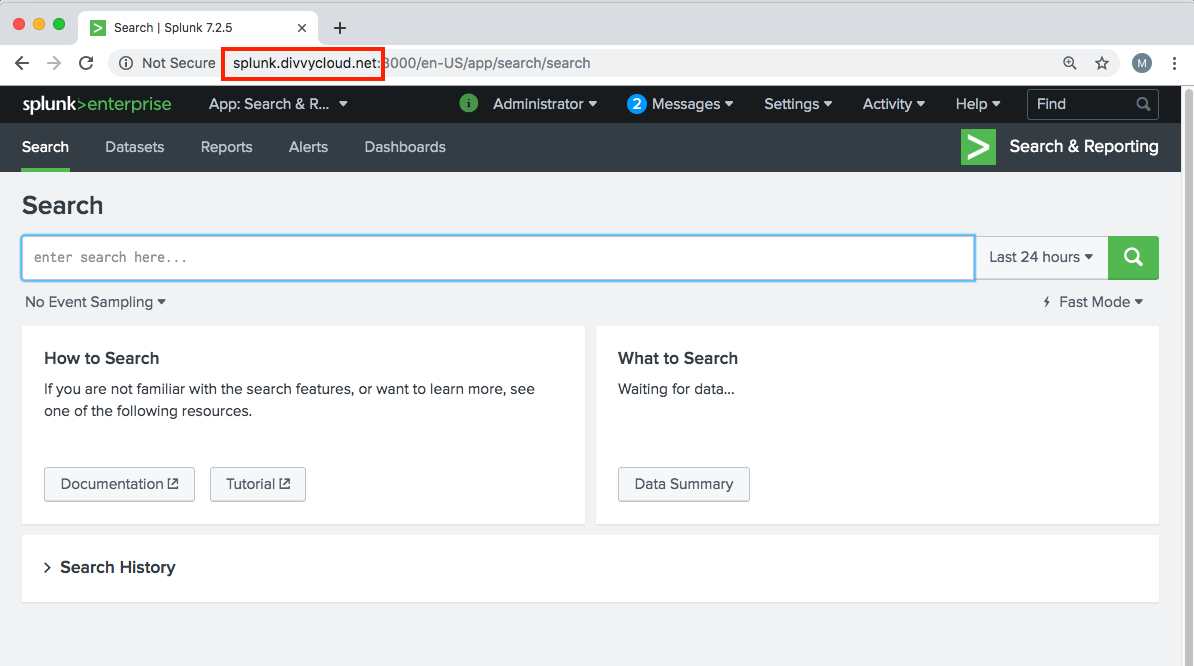Click the green health status info icon
The height and width of the screenshot is (666, 1194).
468,103
